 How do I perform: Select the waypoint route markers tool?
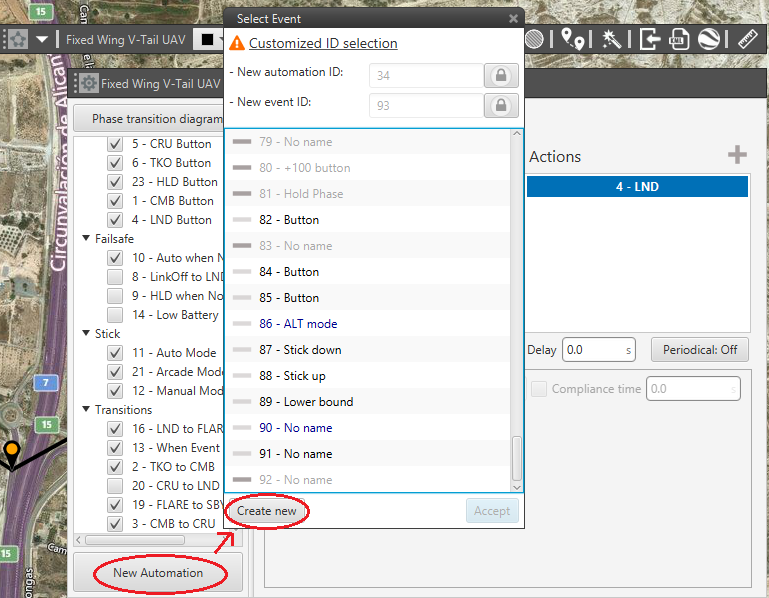point(572,39)
